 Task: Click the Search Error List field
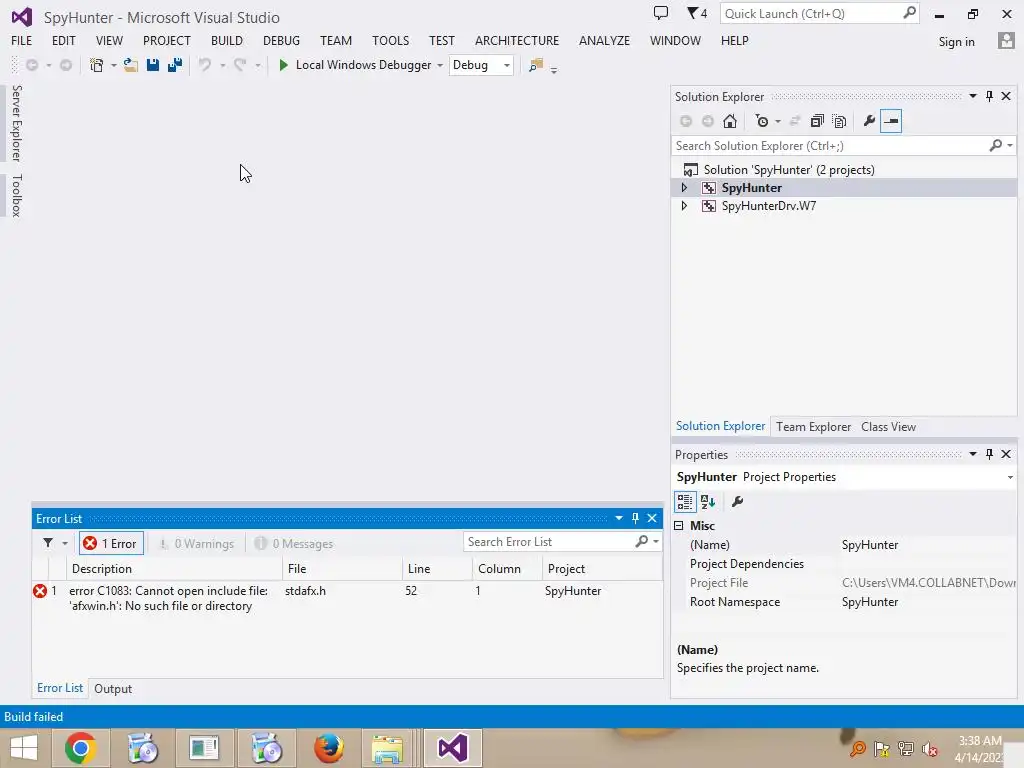pos(549,542)
